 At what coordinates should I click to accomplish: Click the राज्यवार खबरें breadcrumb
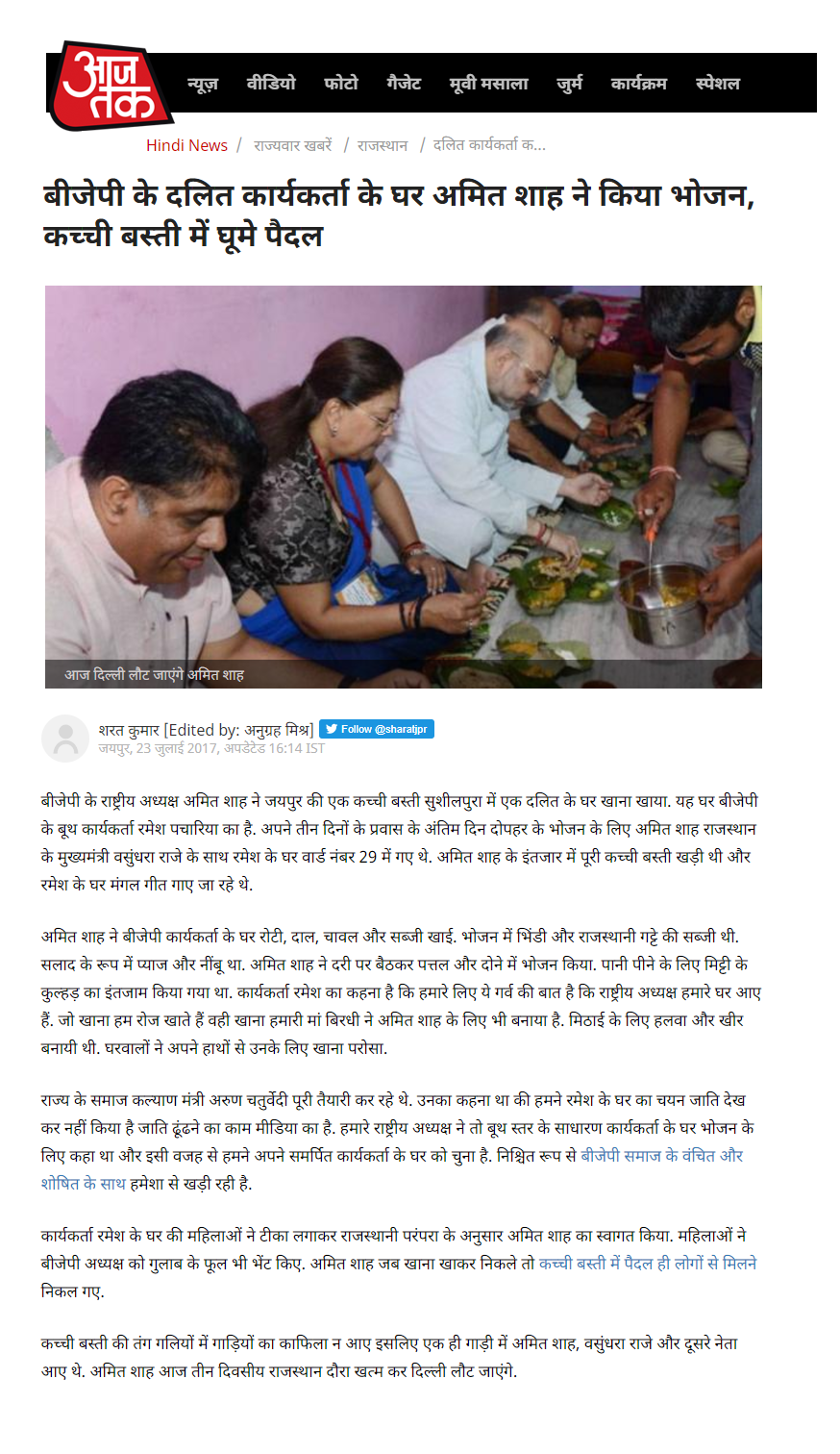pyautogui.click(x=293, y=145)
